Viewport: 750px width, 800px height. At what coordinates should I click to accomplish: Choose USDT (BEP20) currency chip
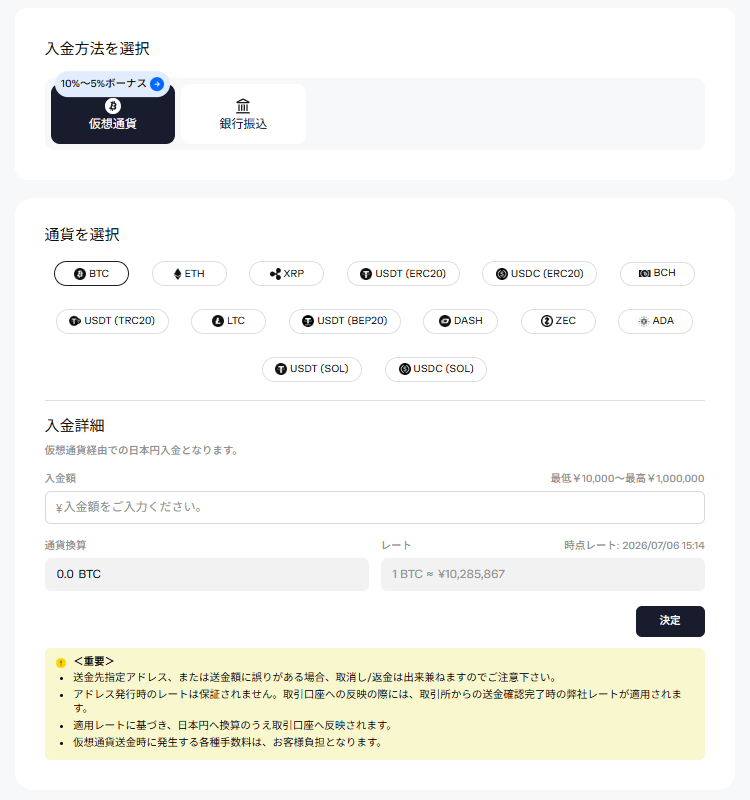tap(345, 321)
